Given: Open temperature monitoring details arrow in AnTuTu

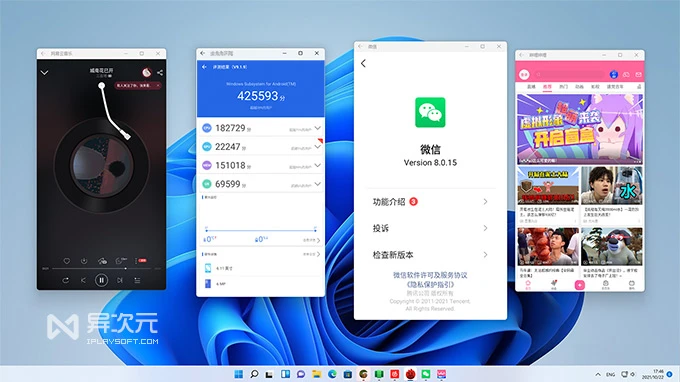Looking at the screenshot, I should 318,240.
